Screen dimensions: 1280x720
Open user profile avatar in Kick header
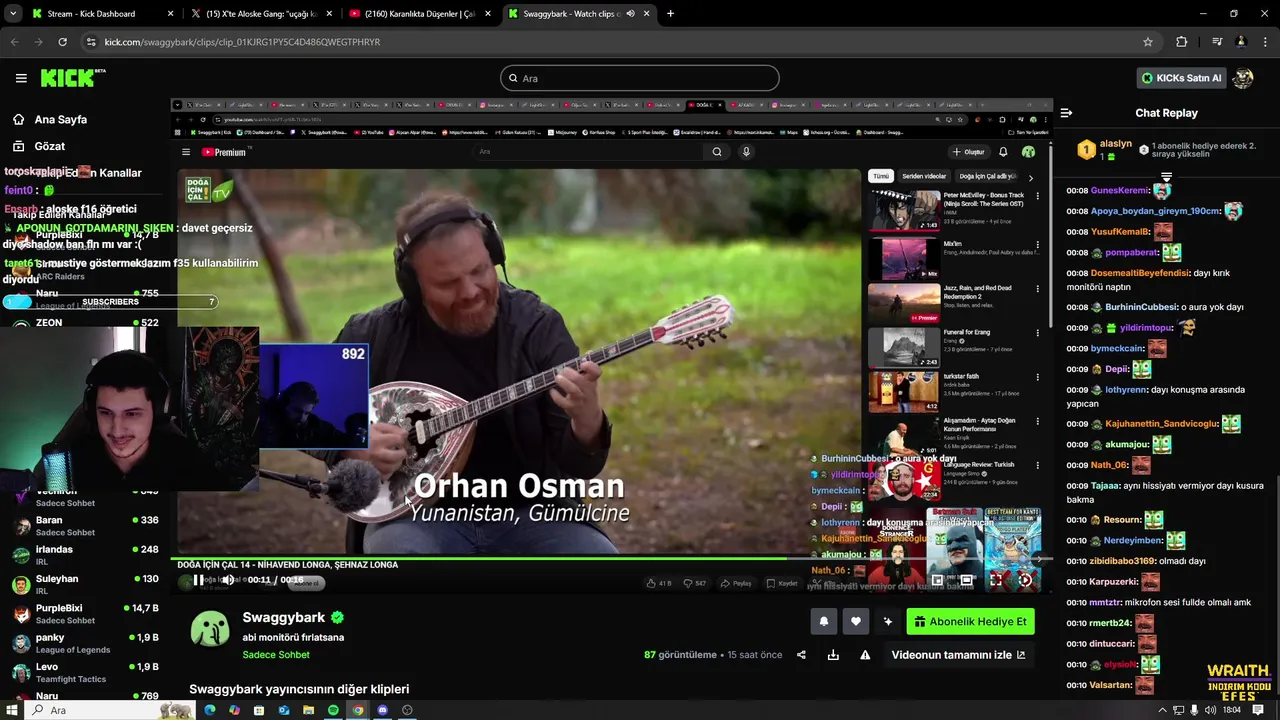pos(1243,78)
